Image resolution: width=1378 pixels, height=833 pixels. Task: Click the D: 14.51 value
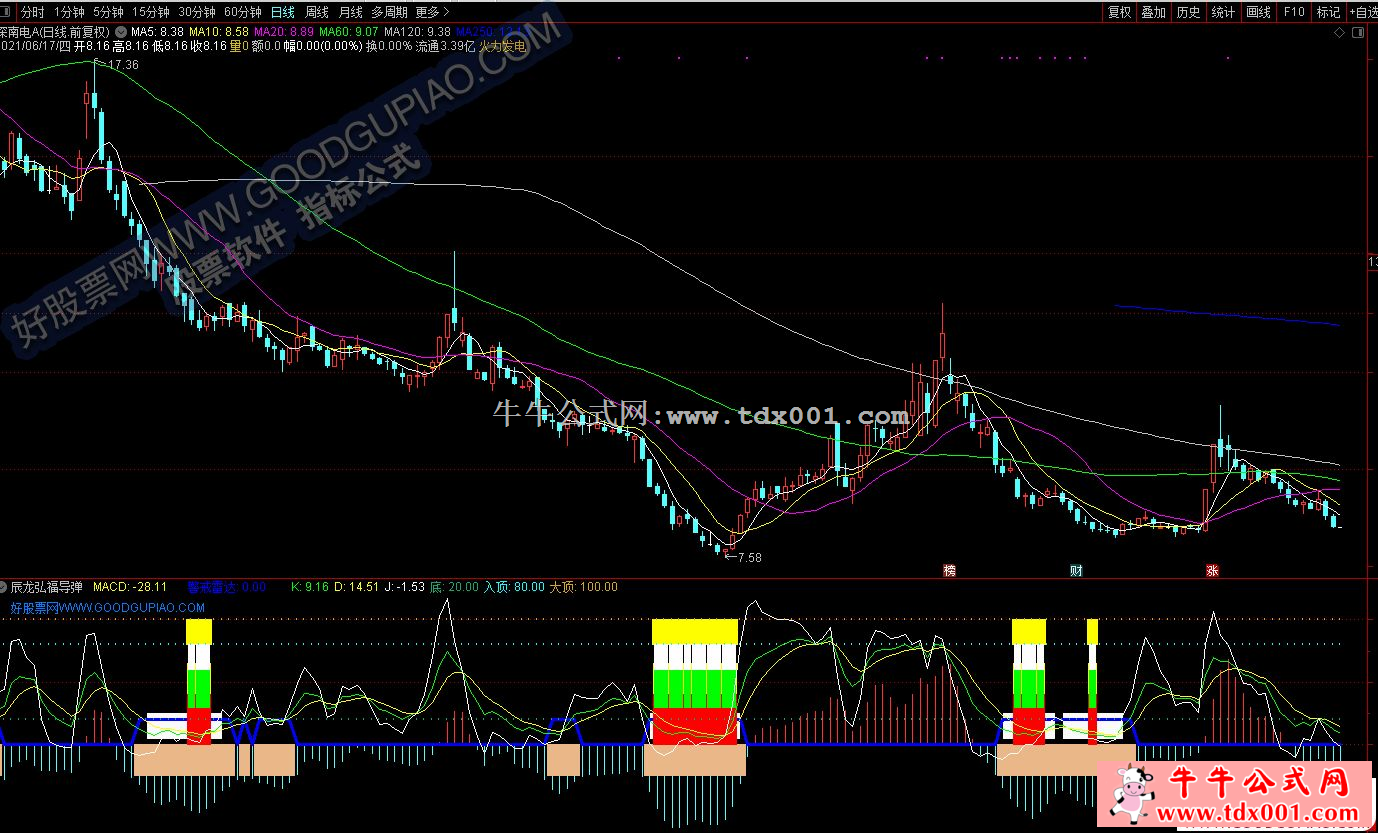(357, 587)
